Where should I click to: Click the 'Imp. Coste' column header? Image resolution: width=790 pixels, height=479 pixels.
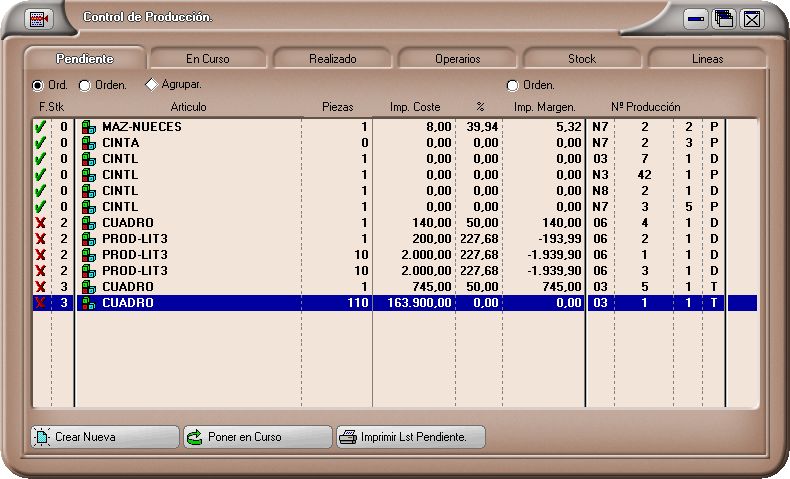tap(414, 107)
